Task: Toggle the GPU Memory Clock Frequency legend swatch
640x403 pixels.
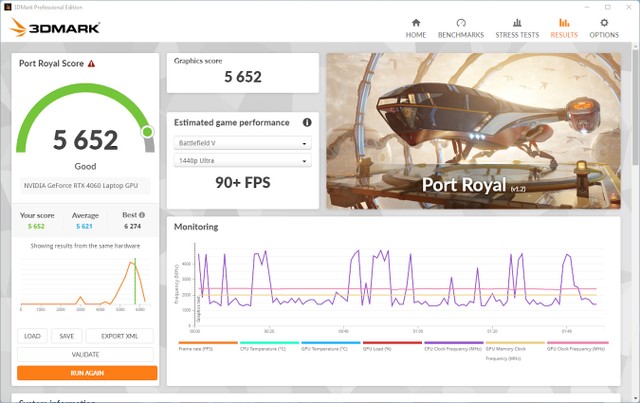Action: pyautogui.click(x=515, y=343)
